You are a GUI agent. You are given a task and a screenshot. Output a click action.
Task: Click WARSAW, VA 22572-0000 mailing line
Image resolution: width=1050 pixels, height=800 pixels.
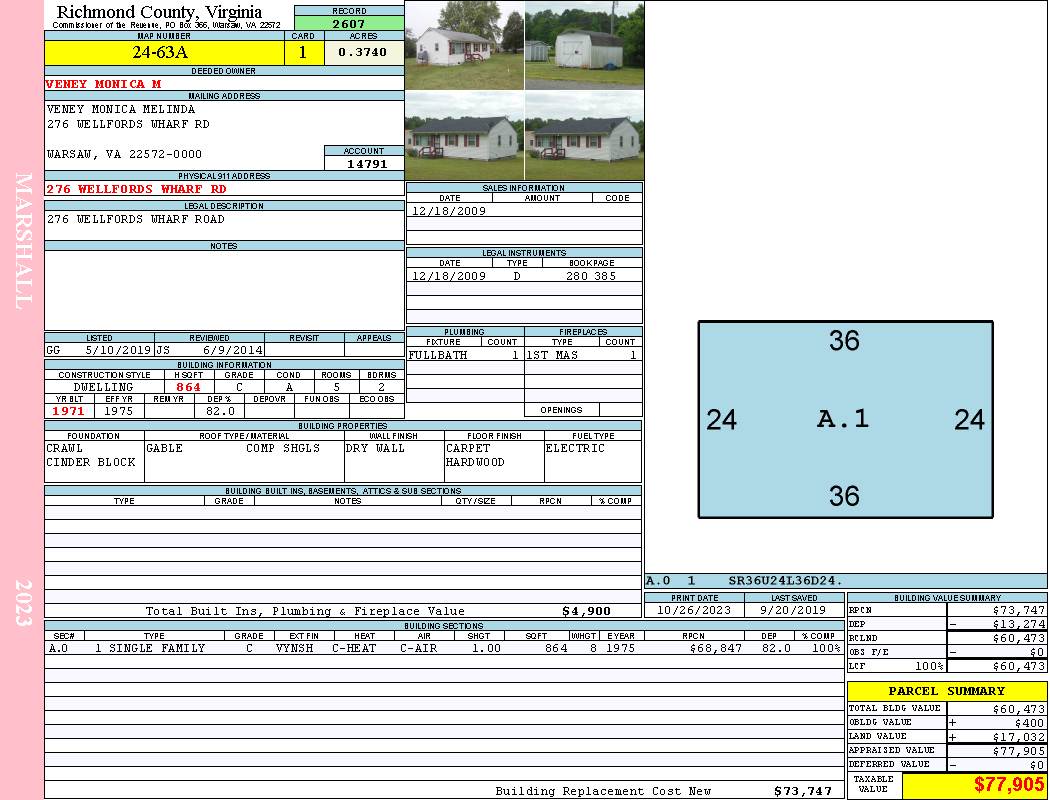pyautogui.click(x=124, y=154)
